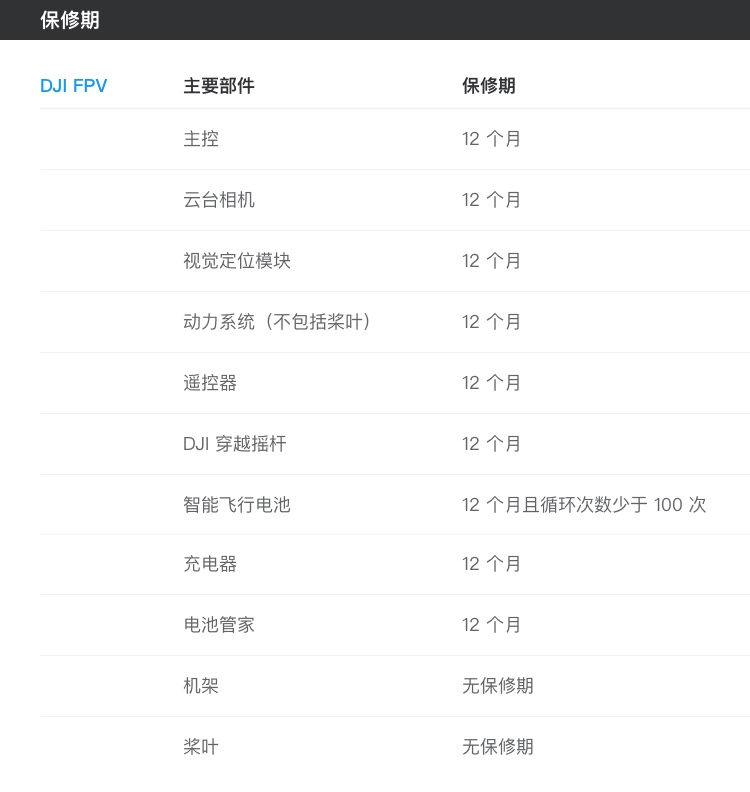Select 动力系统（不包括桨叶）component name
The width and height of the screenshot is (750, 792).
277,322
